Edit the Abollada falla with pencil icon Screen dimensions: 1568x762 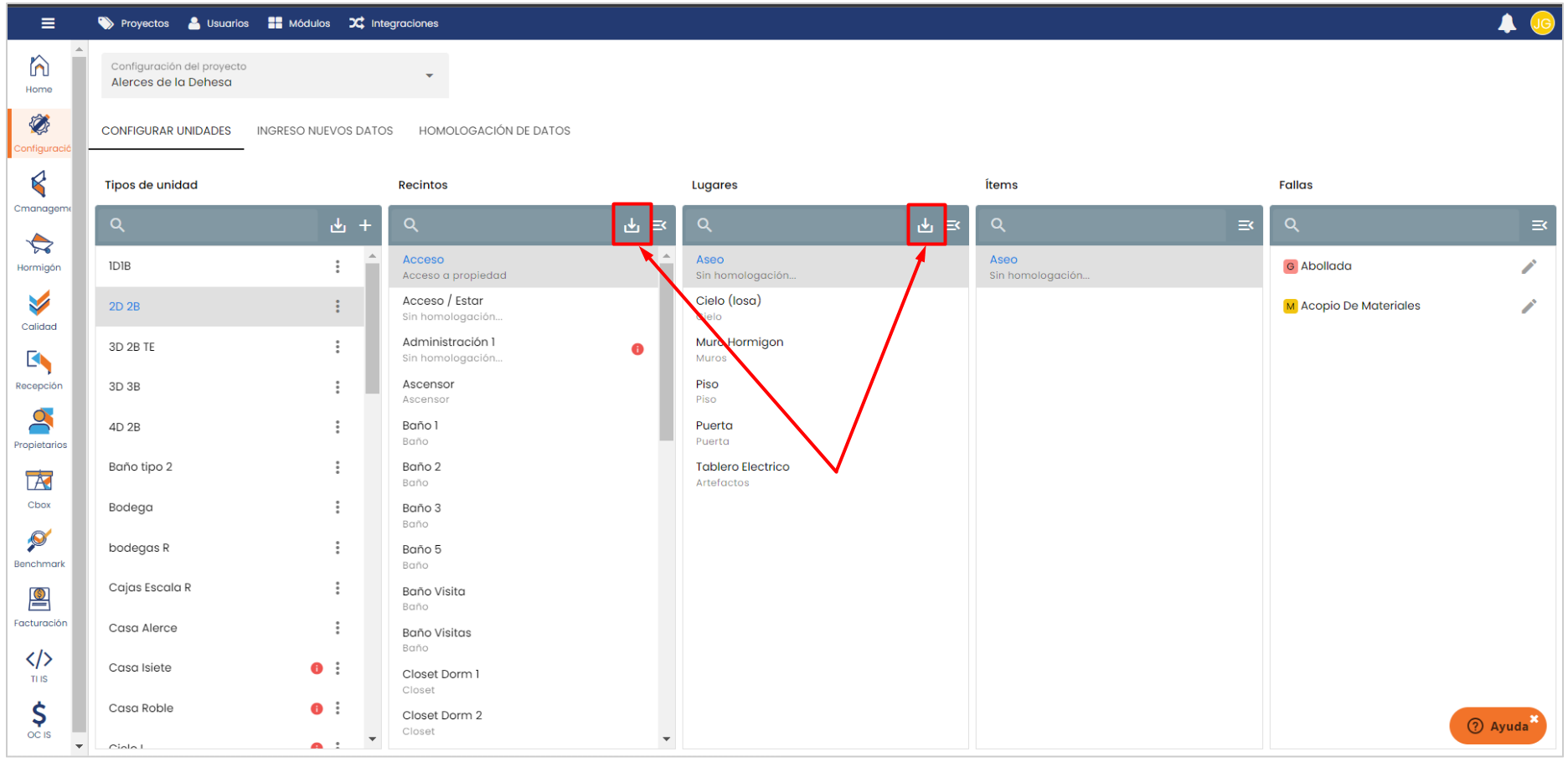click(x=1529, y=266)
